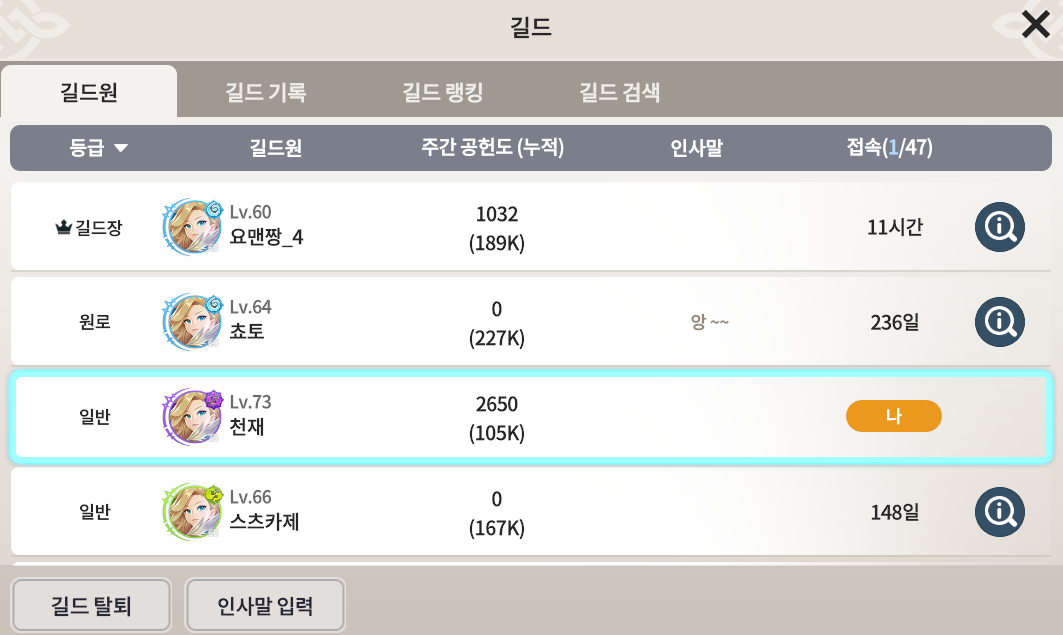
Task: Click the 접속 column header
Action: coord(889,149)
